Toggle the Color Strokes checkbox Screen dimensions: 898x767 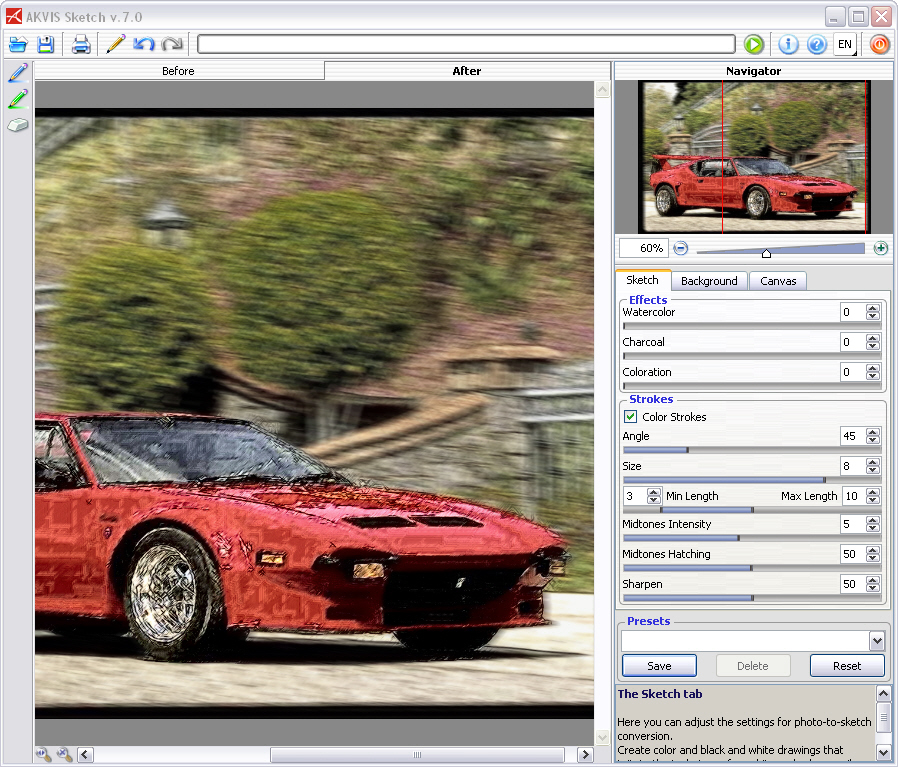pos(631,417)
